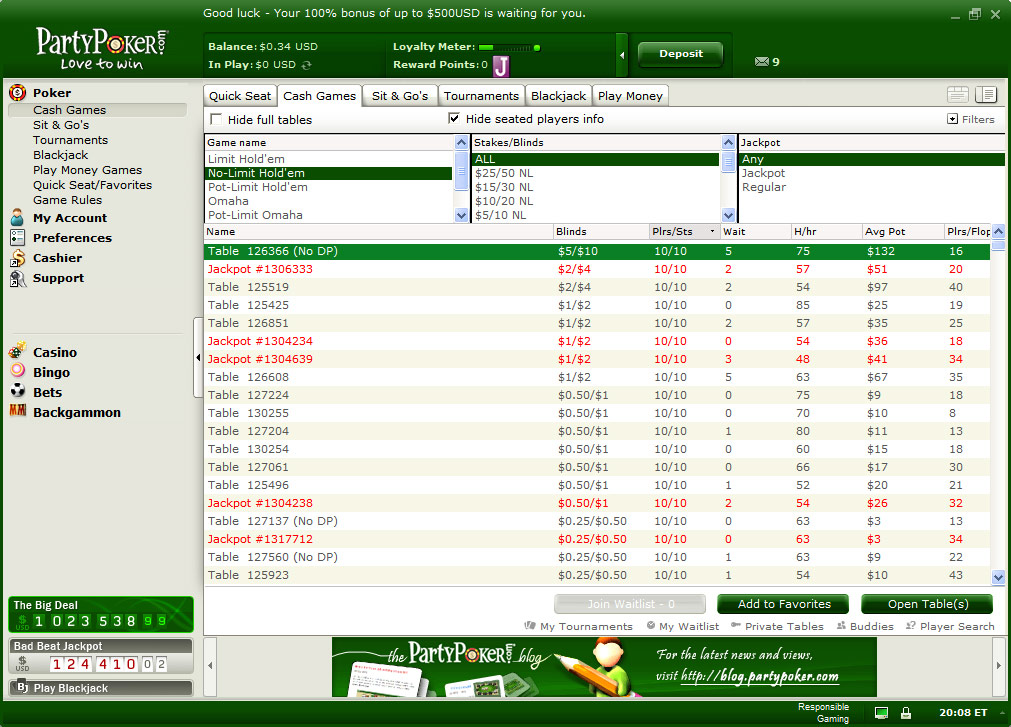Click the Support headset icon

[17, 278]
